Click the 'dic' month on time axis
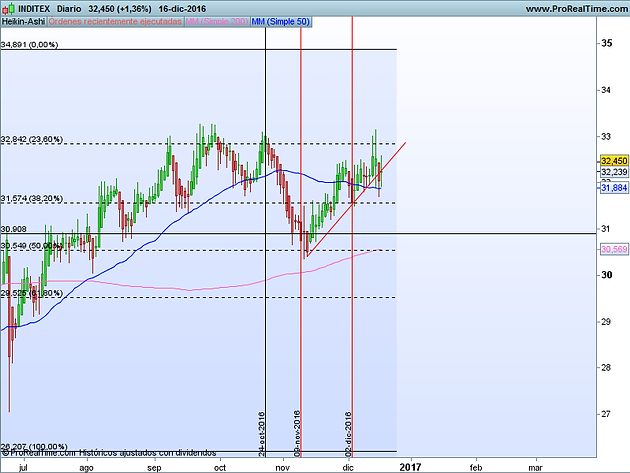The height and width of the screenshot is (473, 630). click(x=348, y=467)
